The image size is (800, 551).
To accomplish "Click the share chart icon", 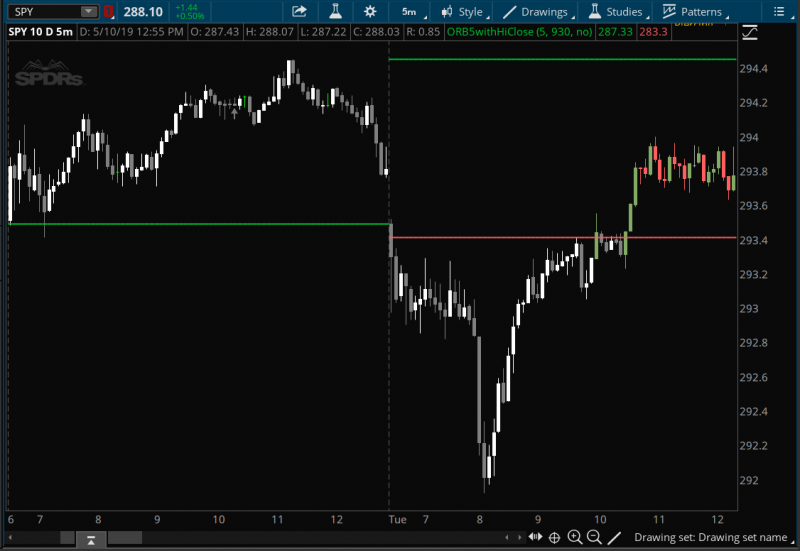I will click(299, 12).
